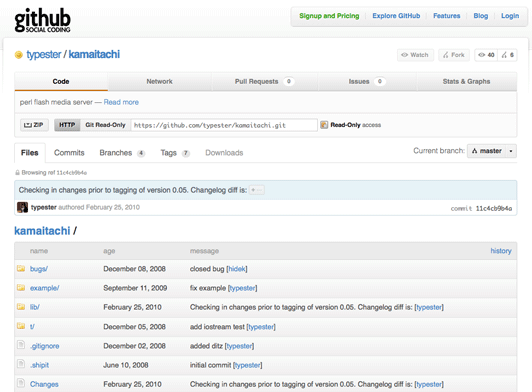Click the hidek author link

click(x=237, y=269)
